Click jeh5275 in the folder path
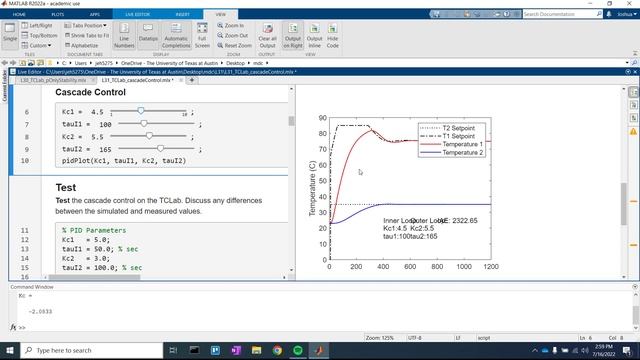 [x=104, y=63]
